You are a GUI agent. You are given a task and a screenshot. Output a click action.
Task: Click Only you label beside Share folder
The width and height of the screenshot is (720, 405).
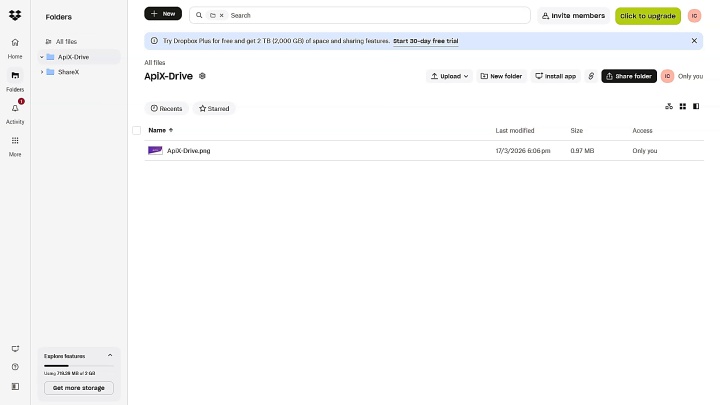pyautogui.click(x=690, y=76)
